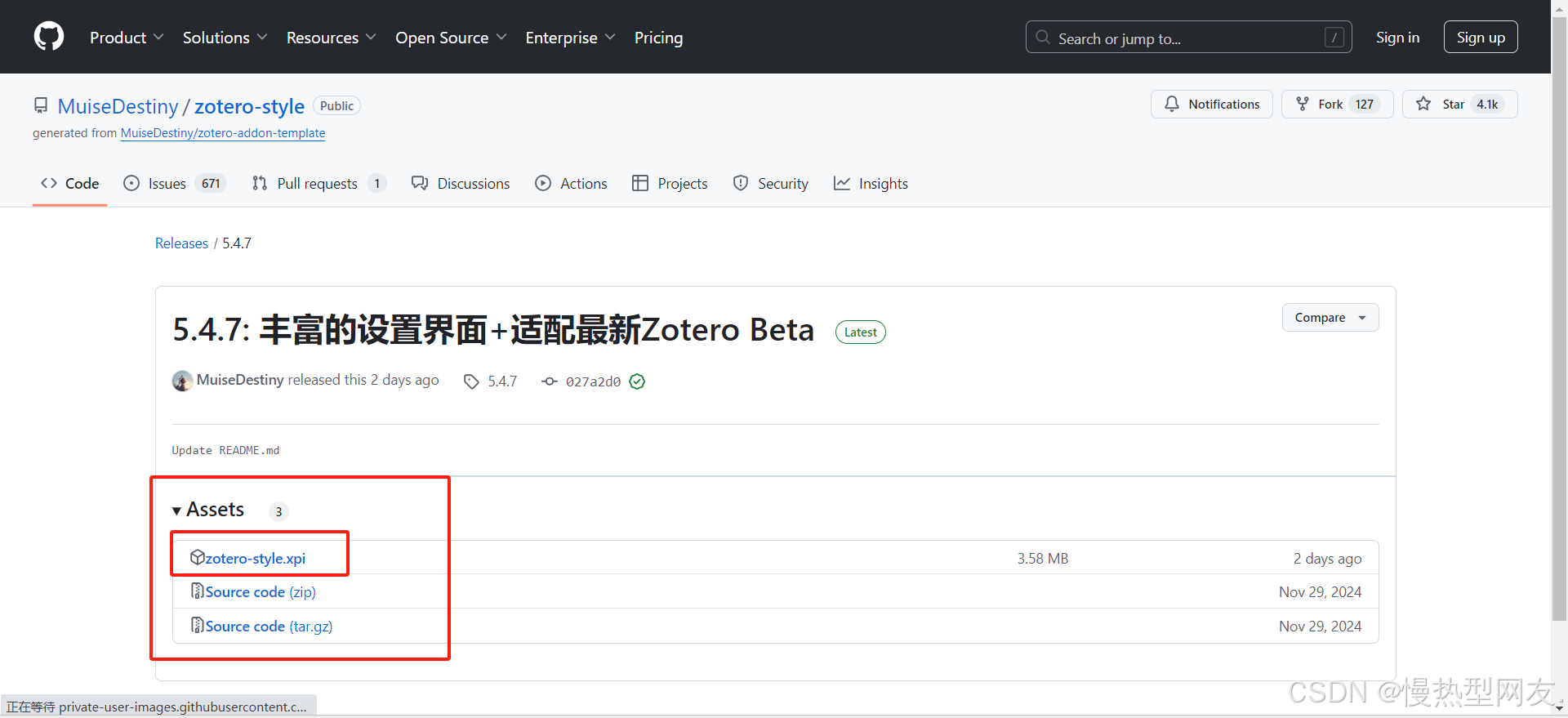
Task: Click the Issues count badge 671
Action: [x=211, y=184]
